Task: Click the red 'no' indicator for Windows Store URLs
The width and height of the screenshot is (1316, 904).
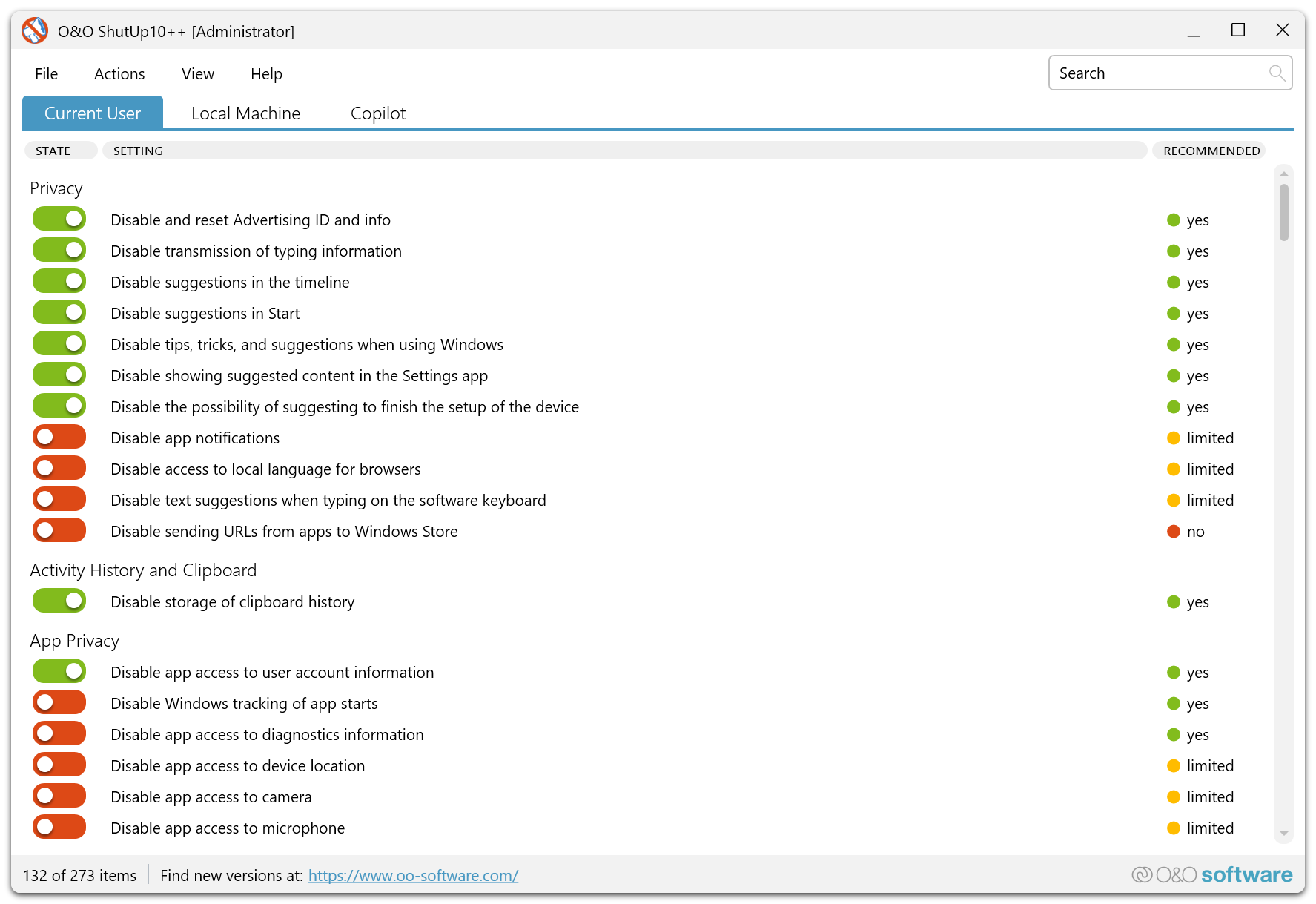Action: tap(1173, 532)
